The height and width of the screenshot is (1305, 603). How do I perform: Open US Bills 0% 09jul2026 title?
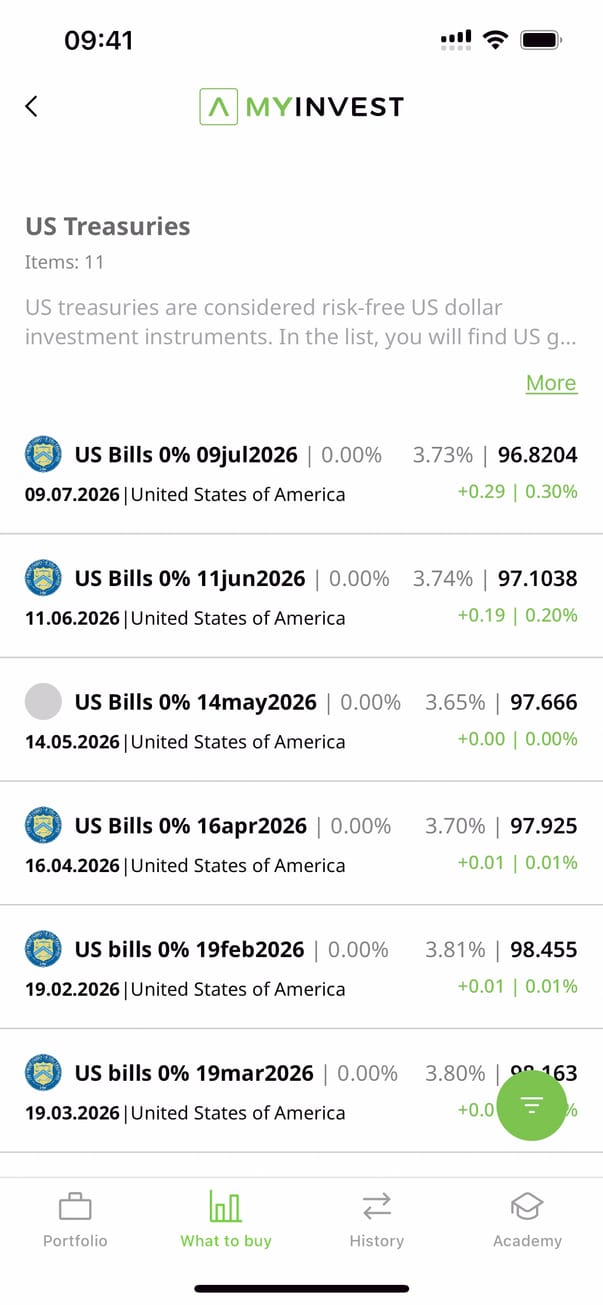186,455
